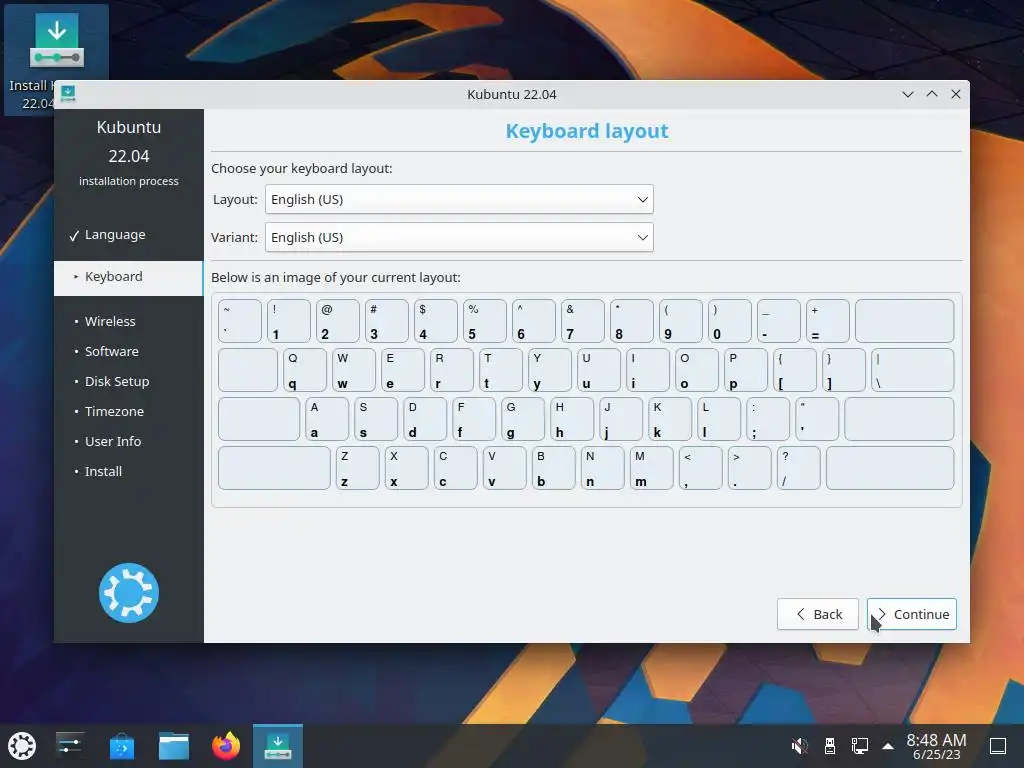
Task: Click 'Choose your keyboard layout:' label
Action: [302, 168]
